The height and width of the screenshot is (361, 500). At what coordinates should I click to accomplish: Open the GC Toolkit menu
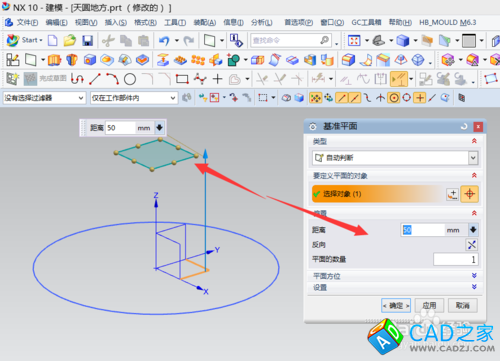(366, 22)
